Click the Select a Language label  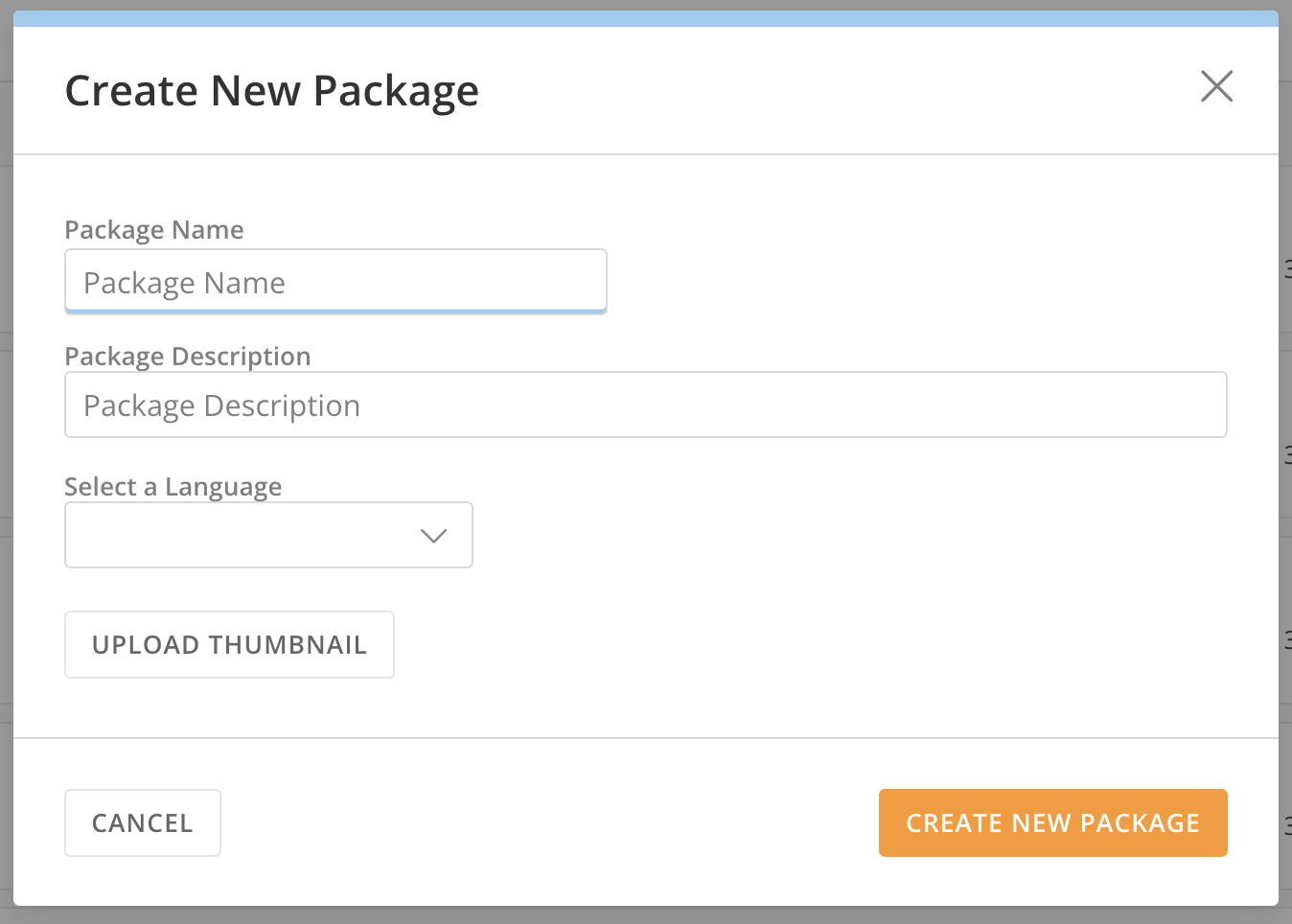point(173,487)
